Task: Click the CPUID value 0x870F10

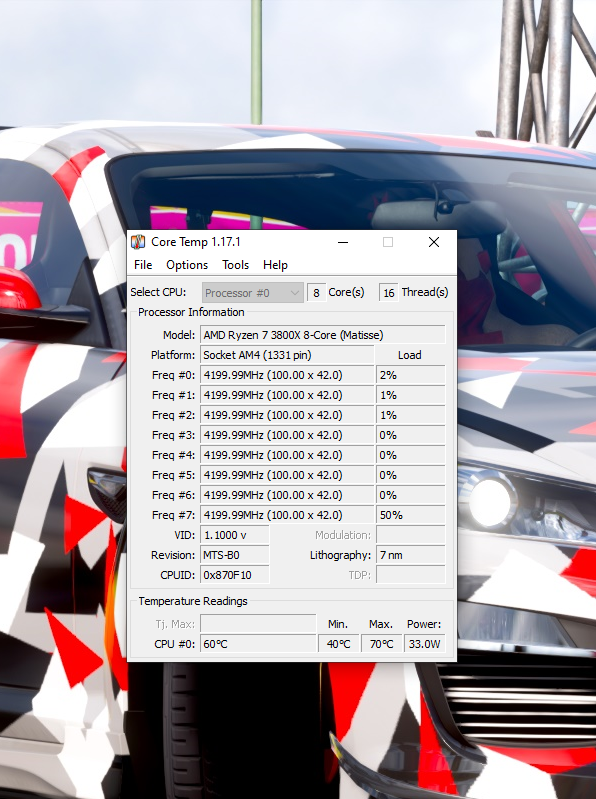Action: pyautogui.click(x=235, y=575)
